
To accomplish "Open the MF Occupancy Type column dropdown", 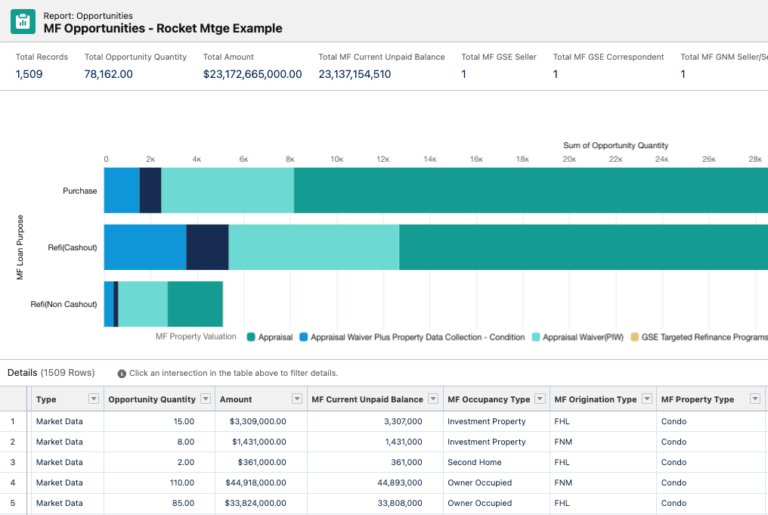I will tap(540, 399).
